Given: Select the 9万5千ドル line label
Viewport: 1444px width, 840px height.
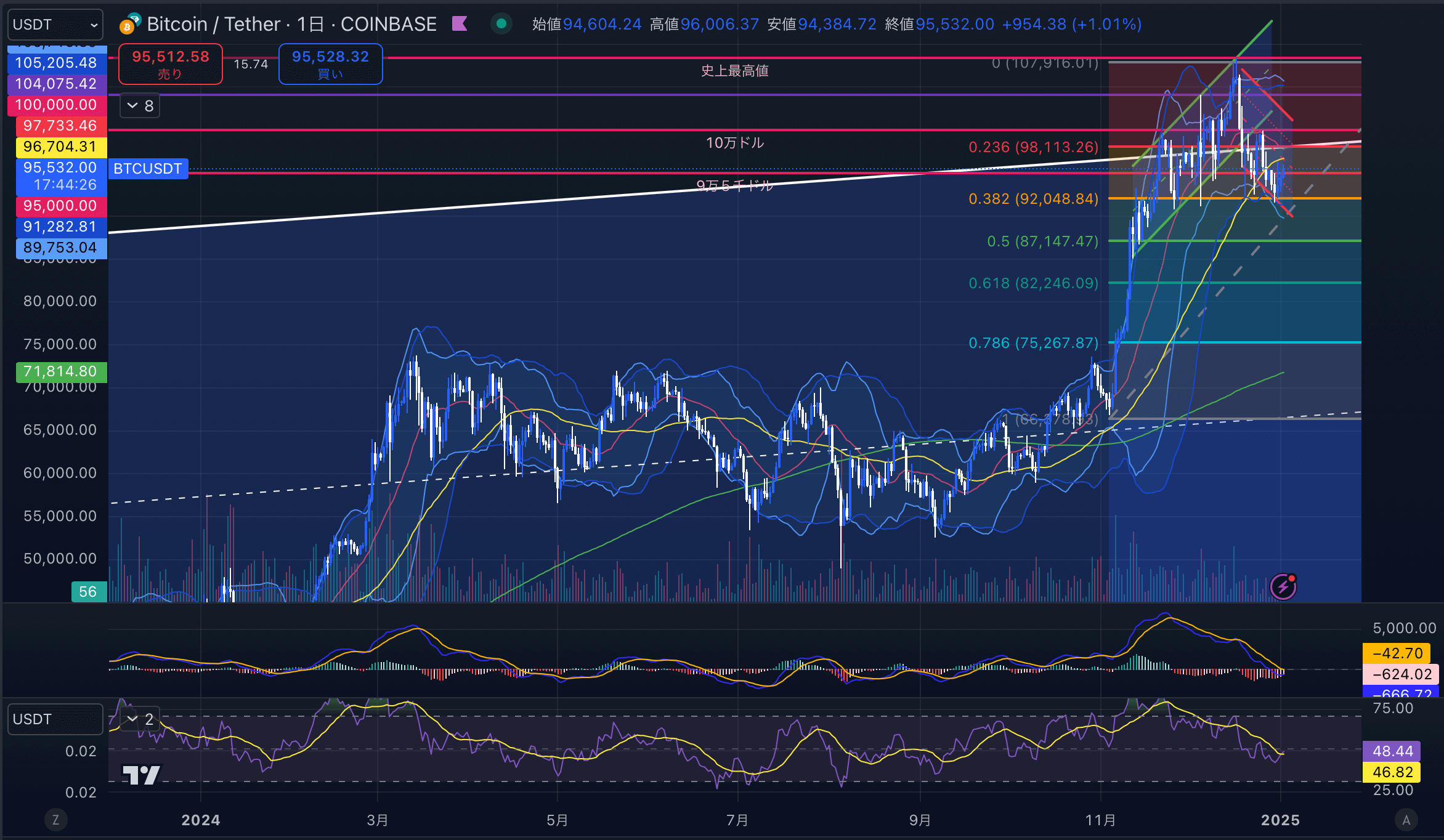Looking at the screenshot, I should coord(735,185).
